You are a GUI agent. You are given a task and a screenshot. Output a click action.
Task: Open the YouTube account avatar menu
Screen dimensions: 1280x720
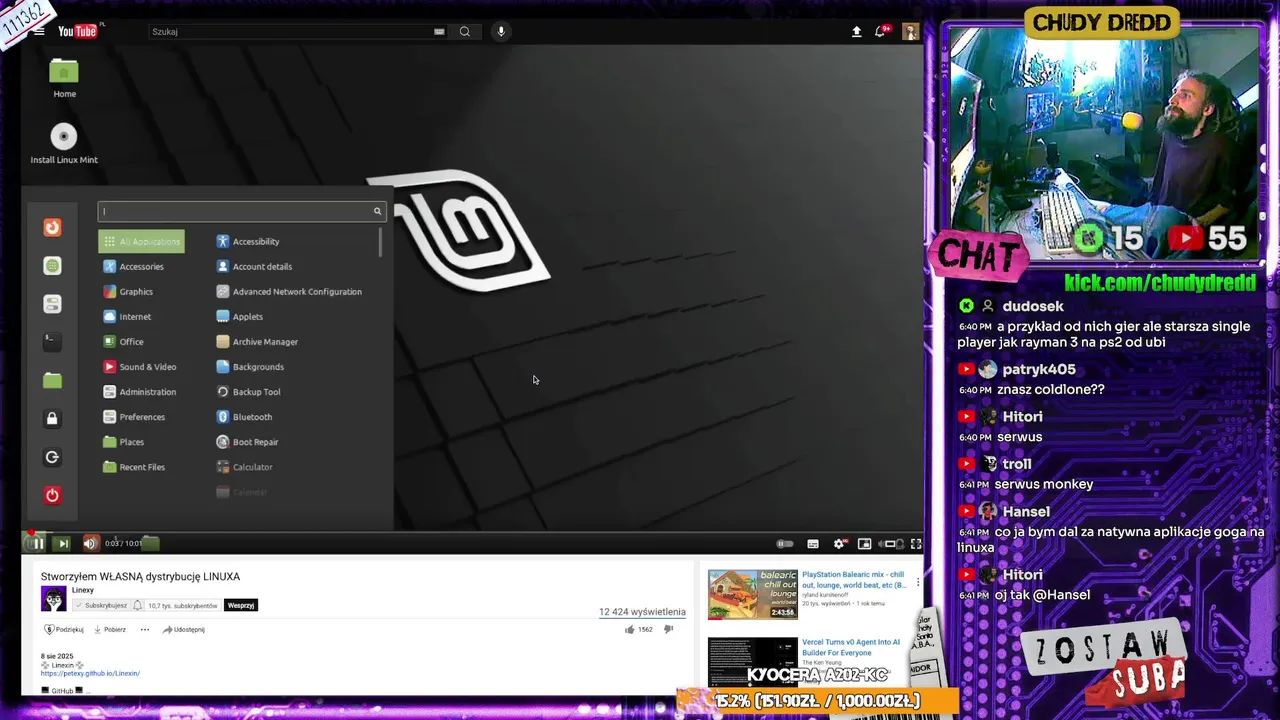910,31
